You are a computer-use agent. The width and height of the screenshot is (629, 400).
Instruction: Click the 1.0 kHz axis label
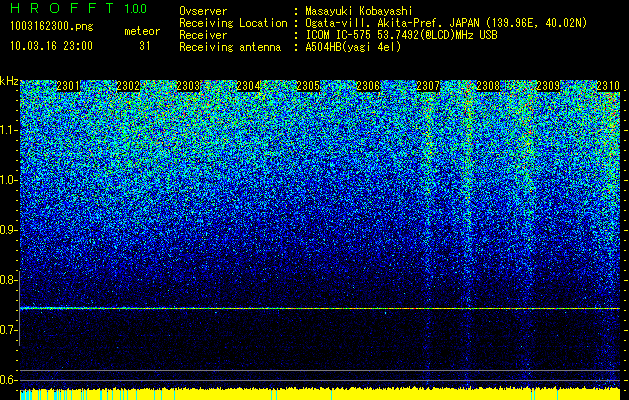click(9, 180)
